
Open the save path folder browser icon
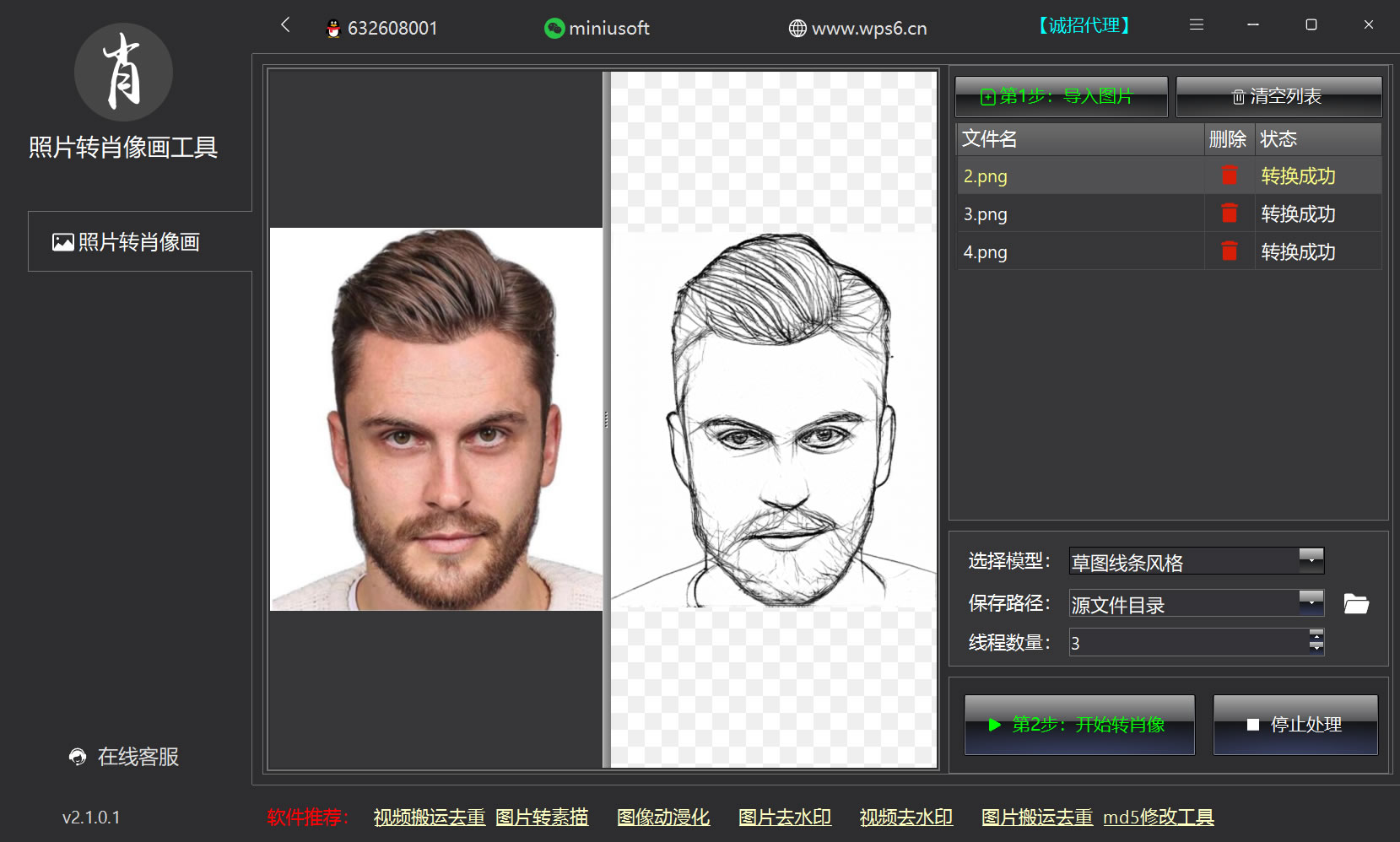1355,604
